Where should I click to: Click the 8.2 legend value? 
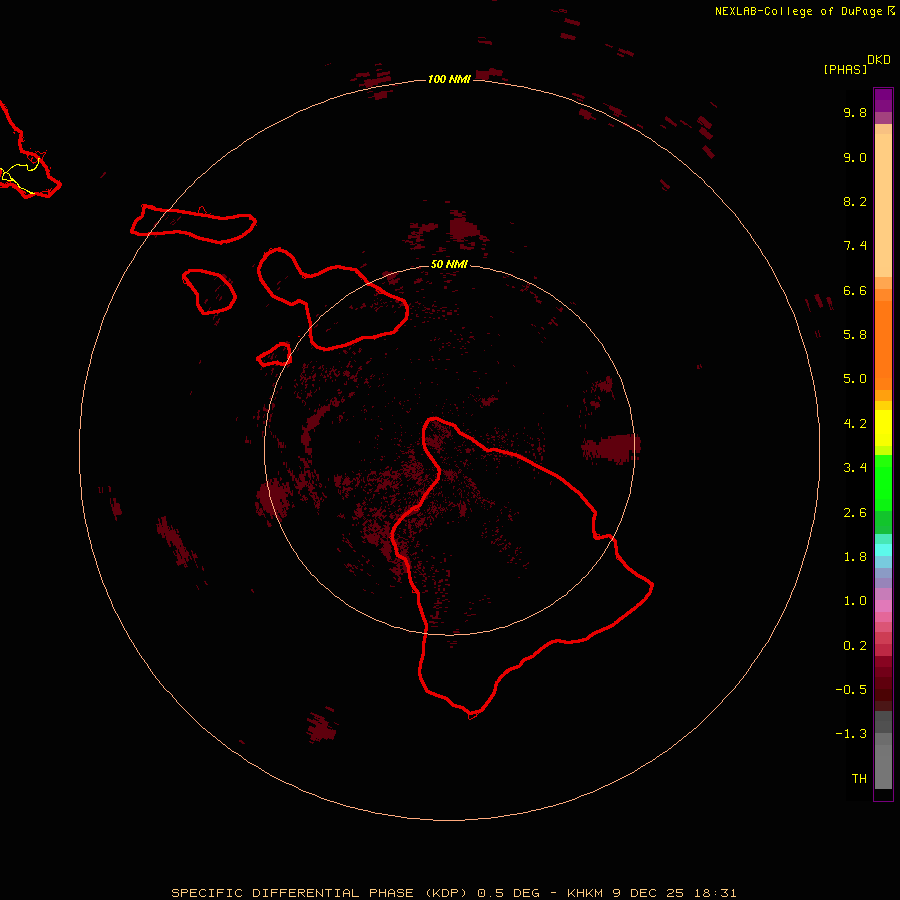coord(855,201)
